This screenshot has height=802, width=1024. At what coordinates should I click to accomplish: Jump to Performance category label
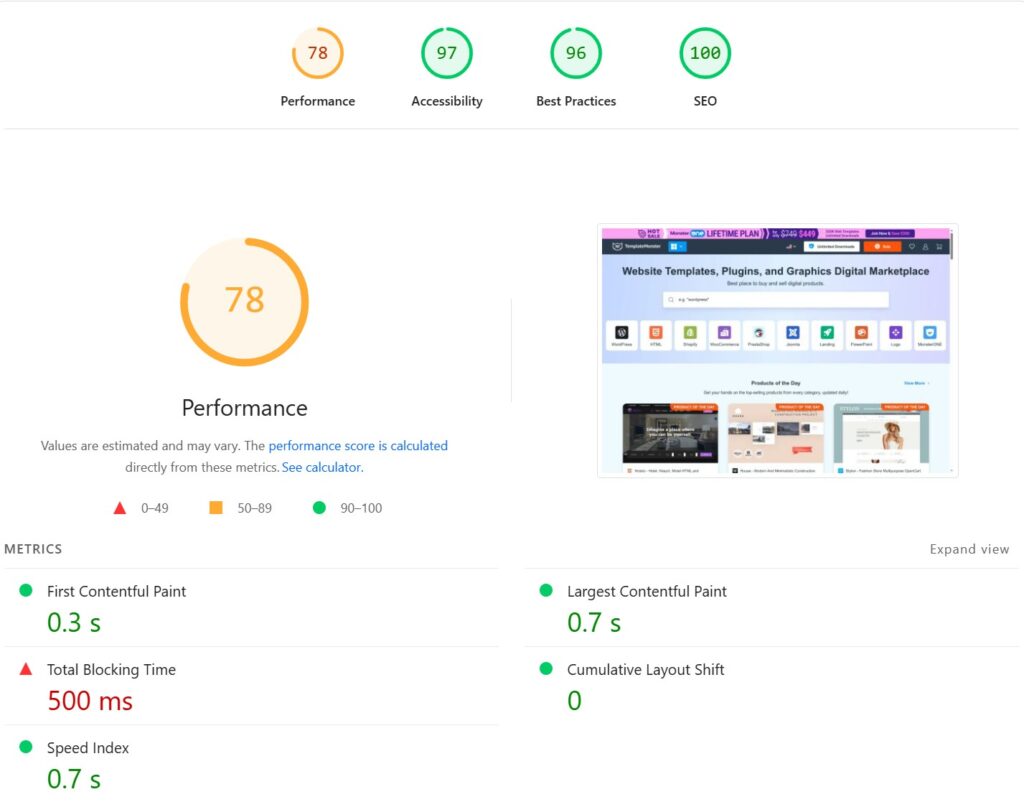317,101
